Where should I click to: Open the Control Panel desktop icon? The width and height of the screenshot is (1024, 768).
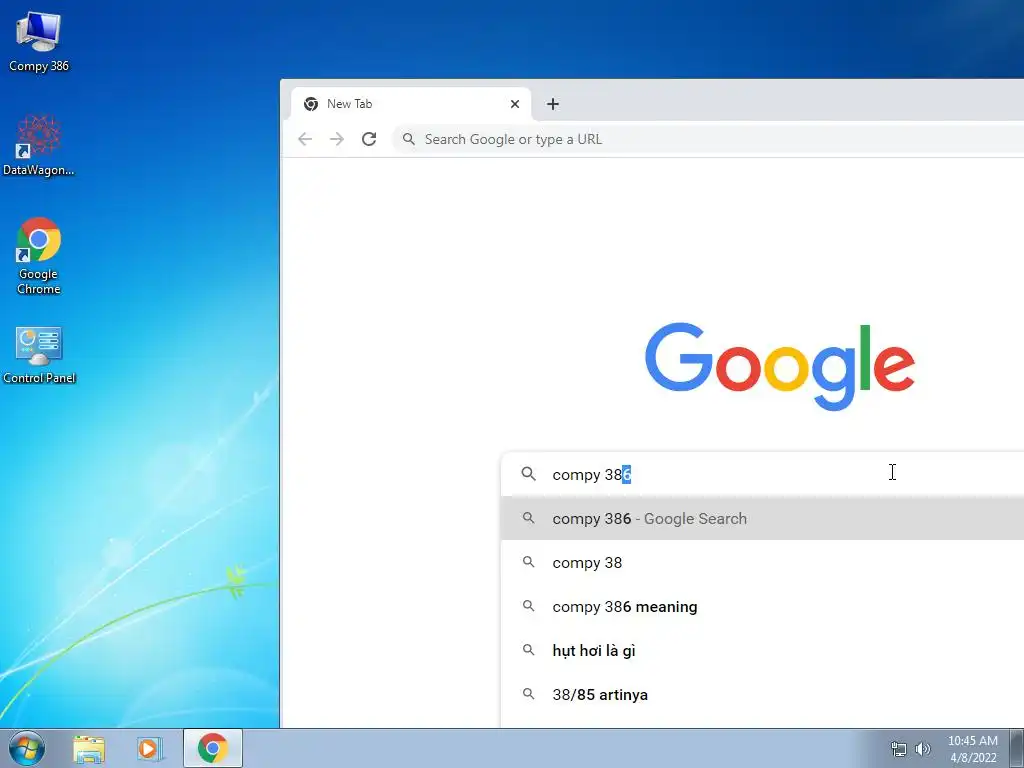39,355
